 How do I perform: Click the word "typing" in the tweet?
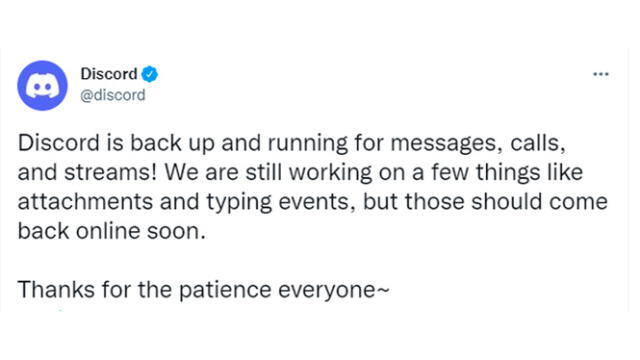pos(239,203)
